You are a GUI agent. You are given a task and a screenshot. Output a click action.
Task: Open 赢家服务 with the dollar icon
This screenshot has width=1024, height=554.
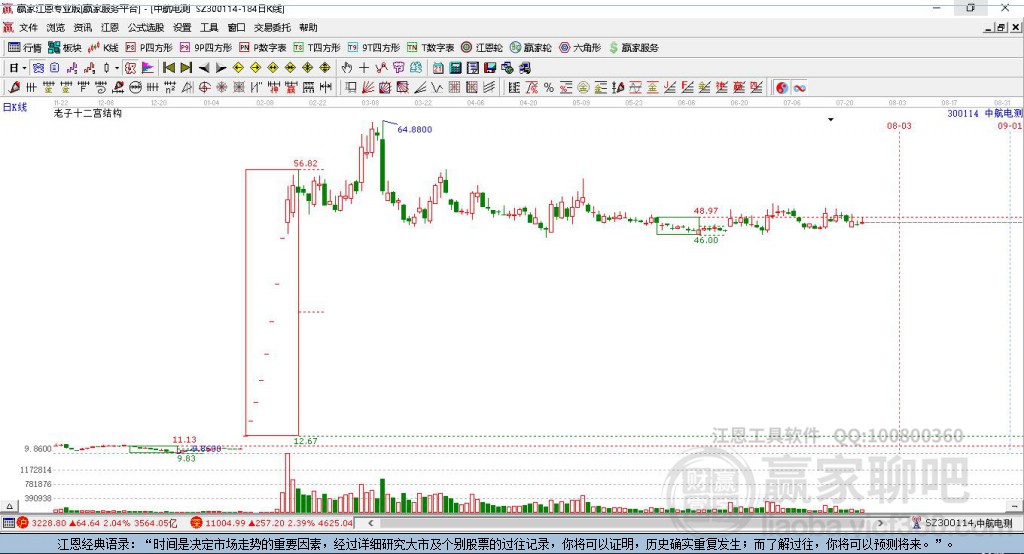pos(633,48)
